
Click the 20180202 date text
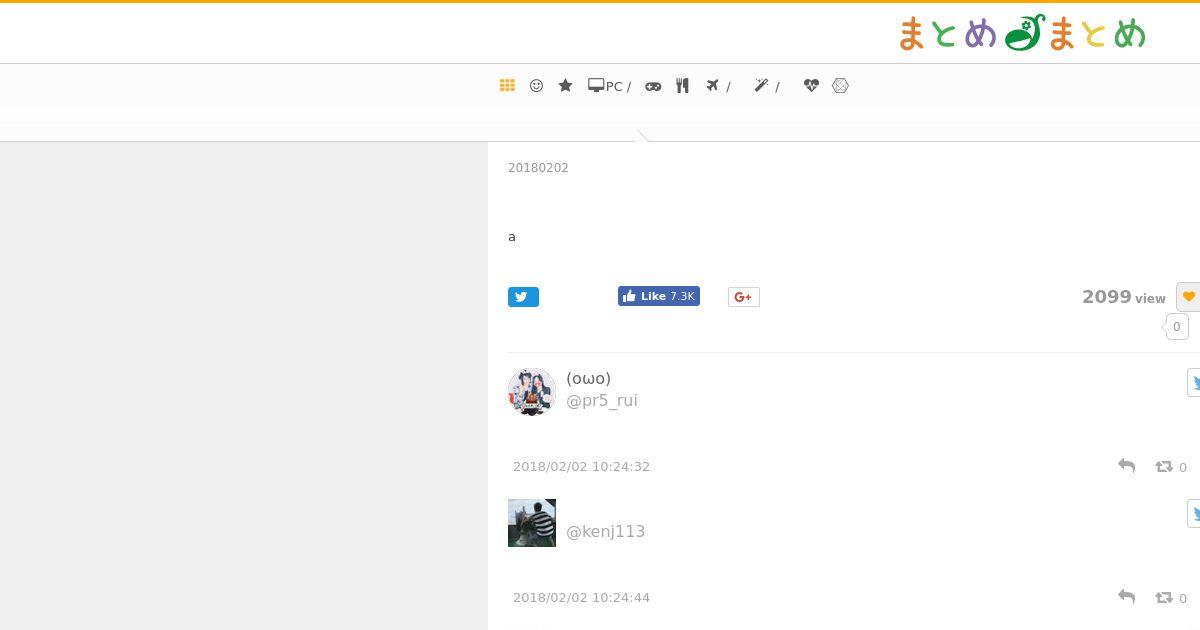pos(538,168)
